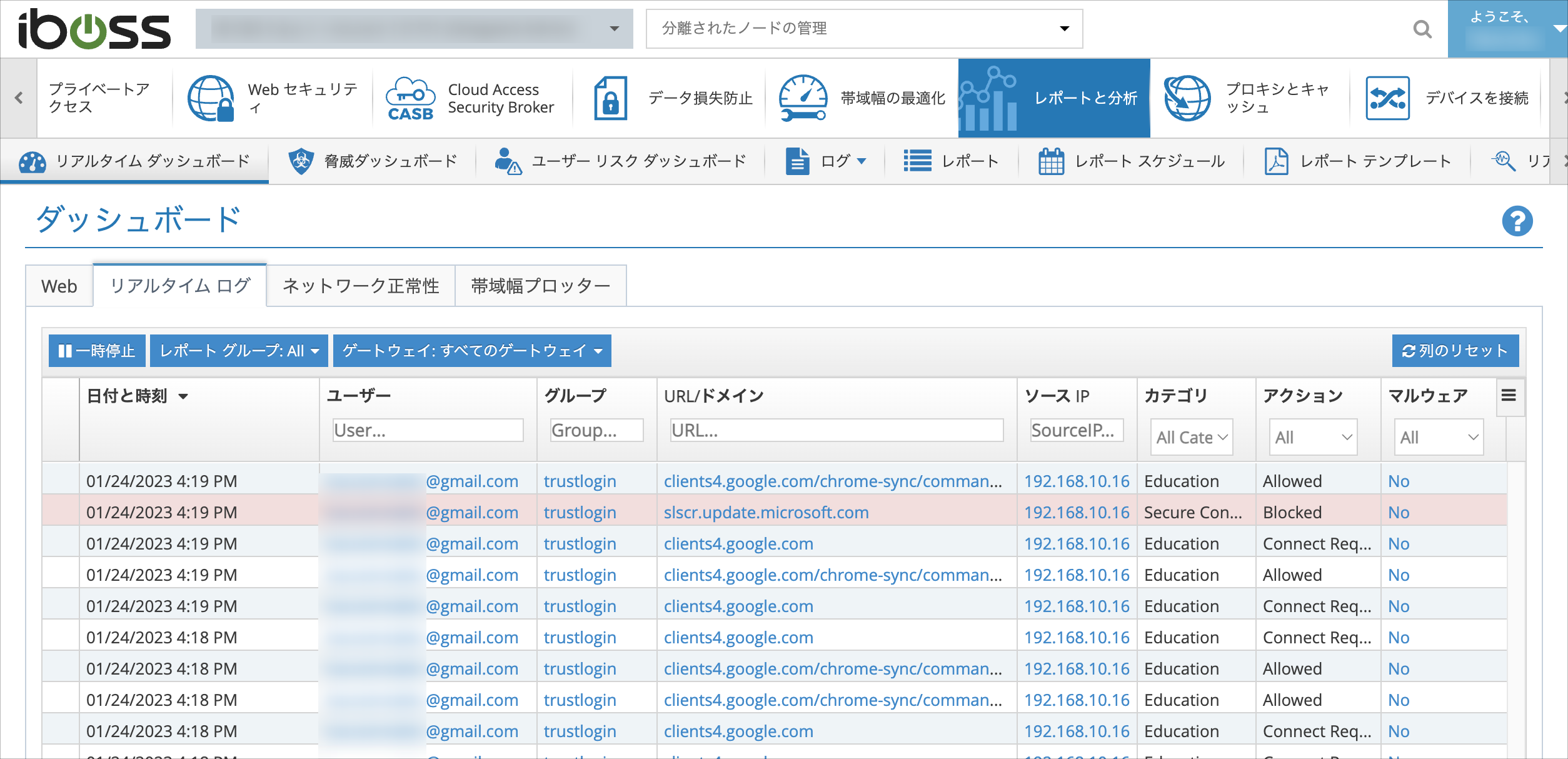
Task: Pause the log with 一時停止 button
Action: 97,351
